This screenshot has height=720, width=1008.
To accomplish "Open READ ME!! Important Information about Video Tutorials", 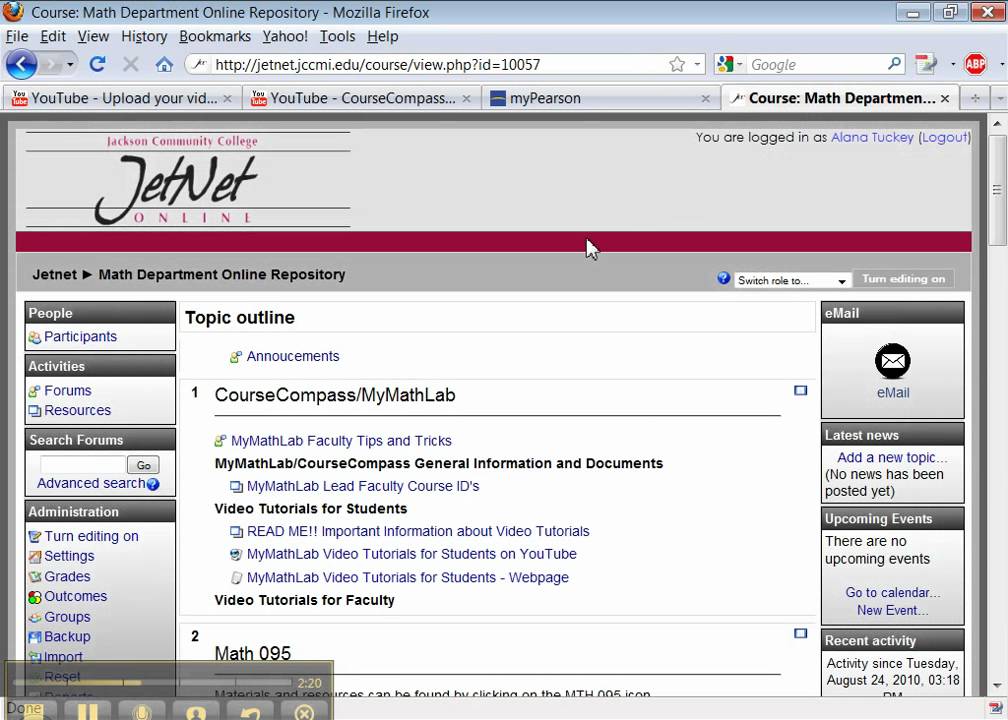I will pyautogui.click(x=418, y=532).
